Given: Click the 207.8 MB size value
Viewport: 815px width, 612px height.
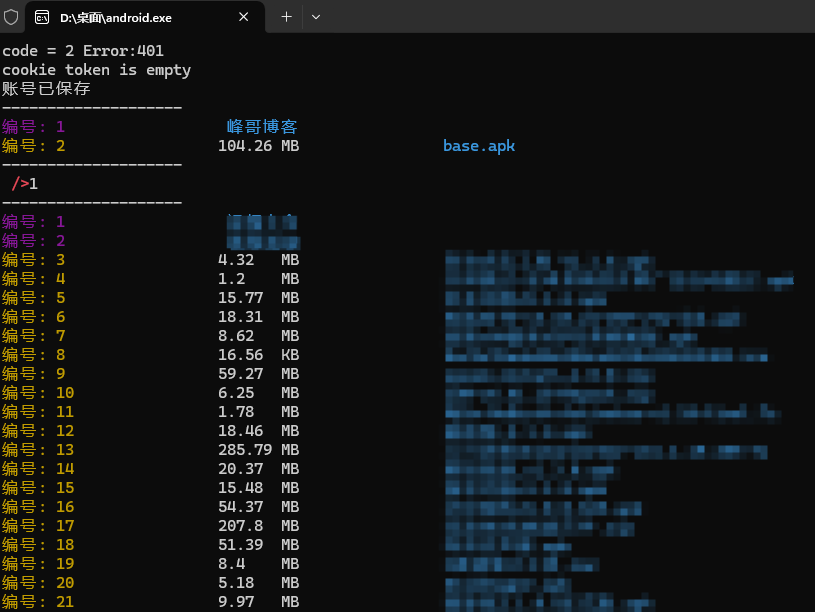Looking at the screenshot, I should [258, 526].
